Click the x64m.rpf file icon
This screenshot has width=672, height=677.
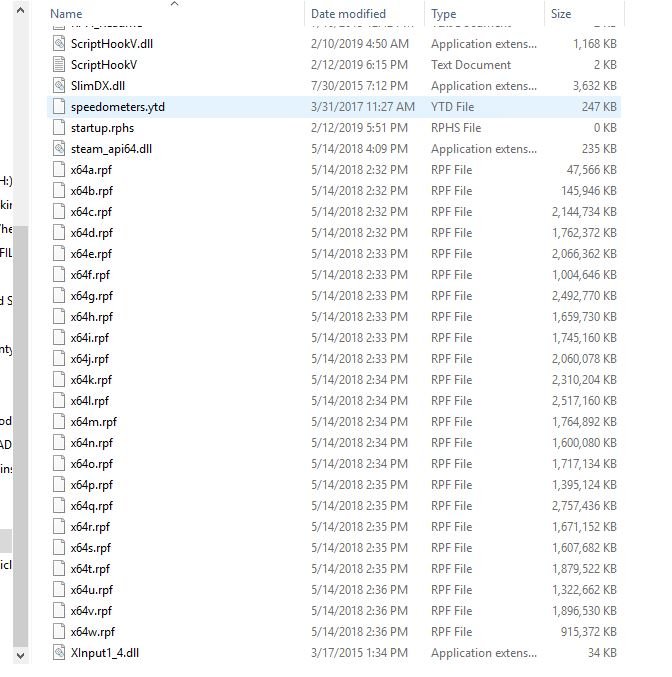click(x=59, y=422)
